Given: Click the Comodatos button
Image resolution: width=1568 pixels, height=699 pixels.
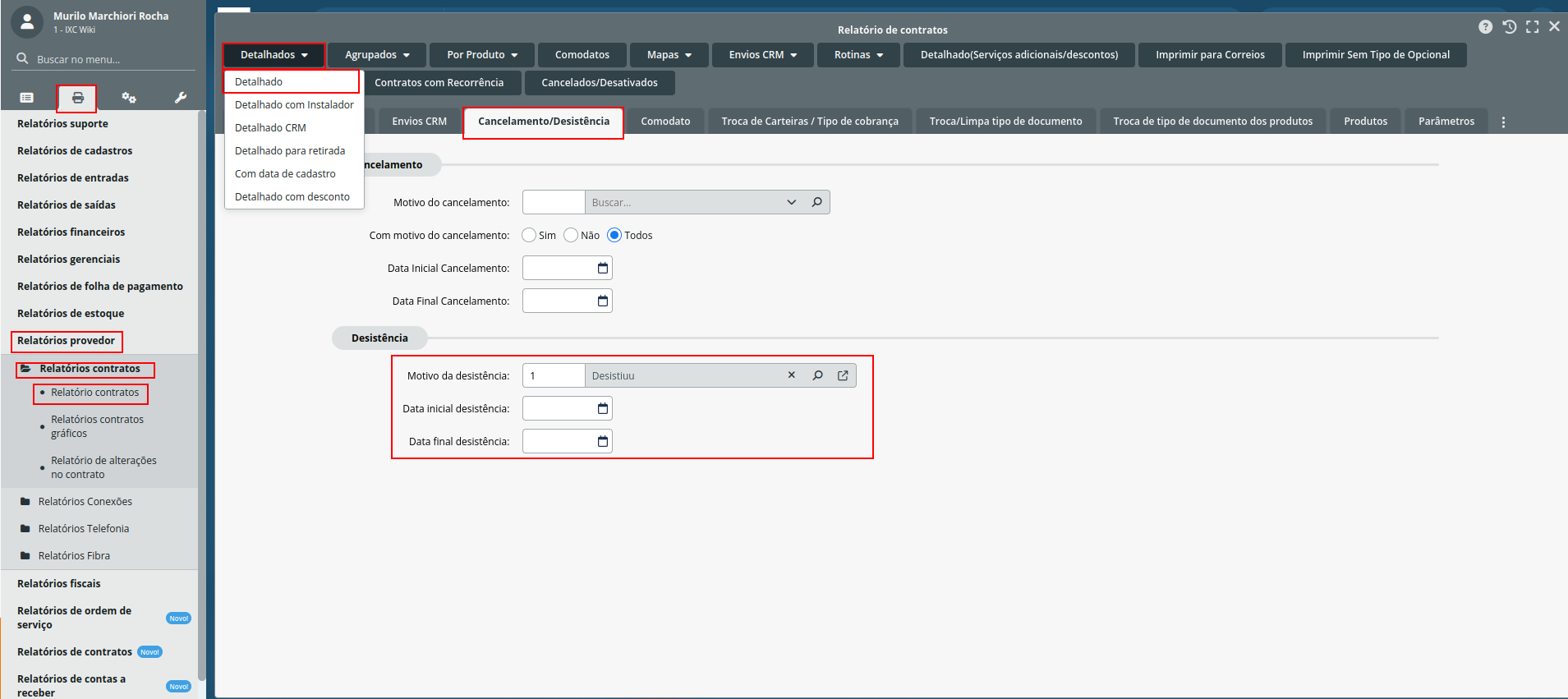Looking at the screenshot, I should pos(582,55).
